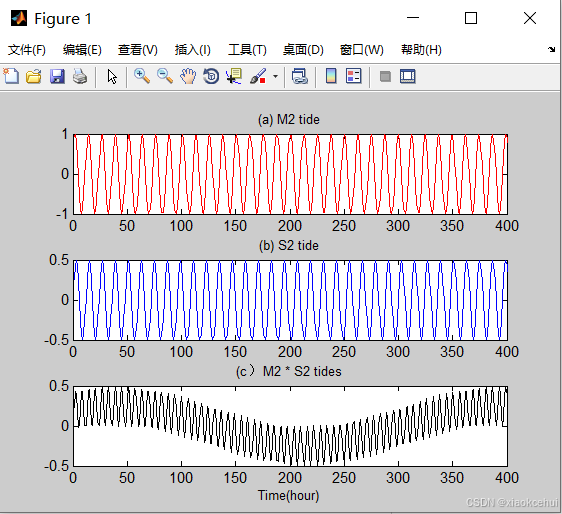Screen dimensions: 562x514
Task: Open the 插入(I) menu
Action: click(x=192, y=49)
